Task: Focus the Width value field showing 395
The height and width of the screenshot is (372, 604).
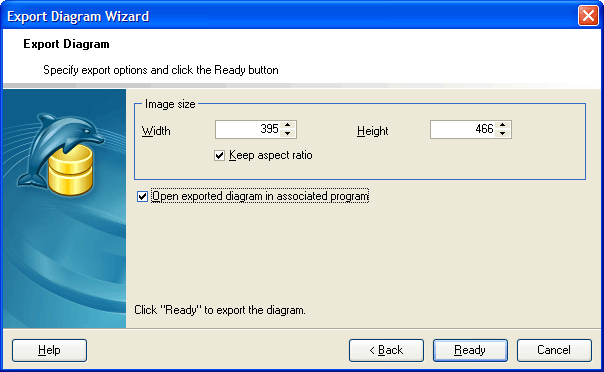Action: tap(248, 129)
